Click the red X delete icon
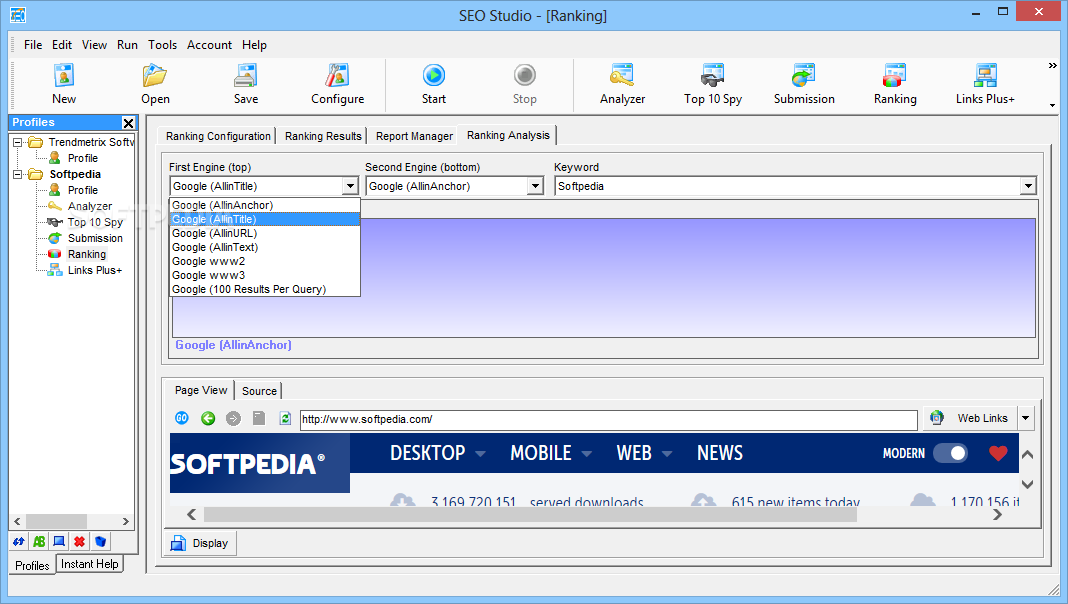The height and width of the screenshot is (604, 1068). tap(80, 541)
